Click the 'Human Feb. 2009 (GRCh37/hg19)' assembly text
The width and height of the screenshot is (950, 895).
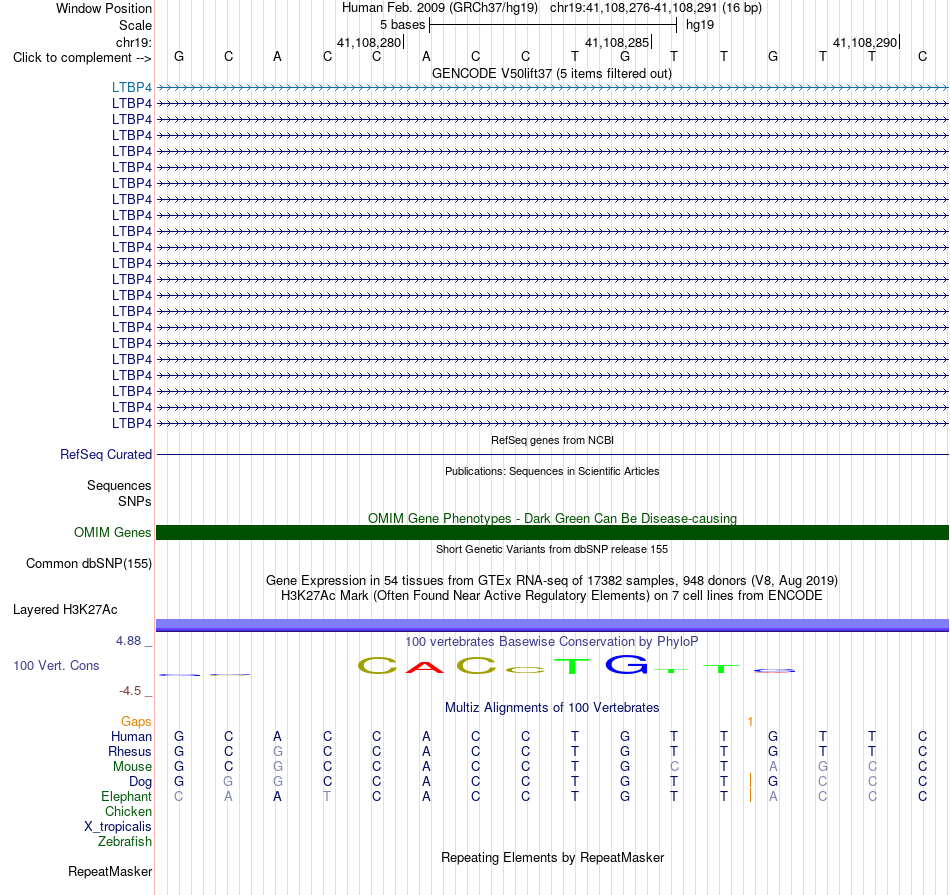(440, 8)
